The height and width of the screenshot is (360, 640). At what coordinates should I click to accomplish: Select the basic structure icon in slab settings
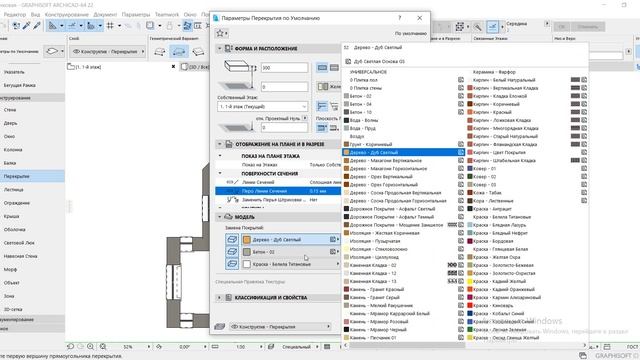click(x=322, y=67)
